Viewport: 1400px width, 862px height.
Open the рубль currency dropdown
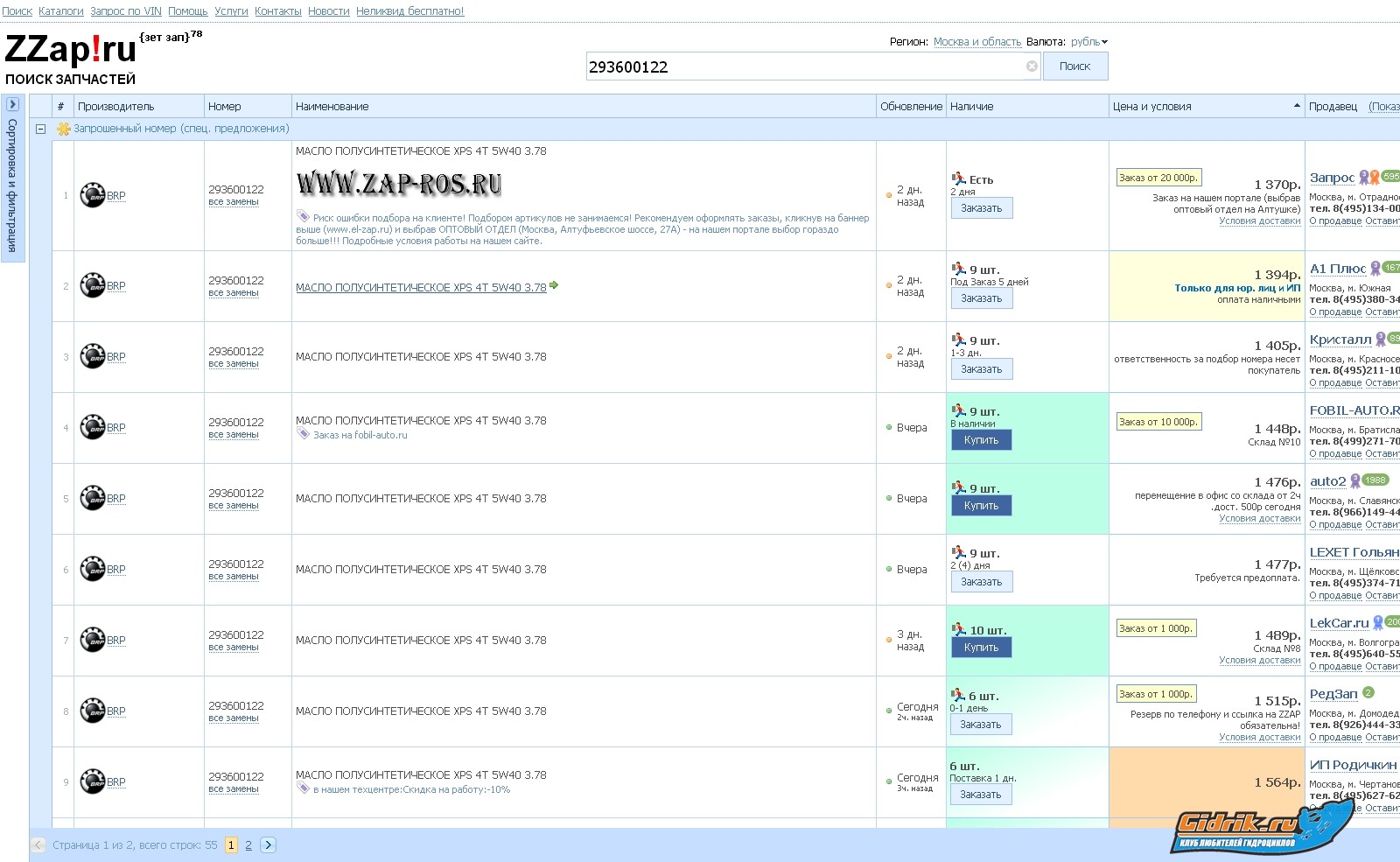coord(1088,42)
